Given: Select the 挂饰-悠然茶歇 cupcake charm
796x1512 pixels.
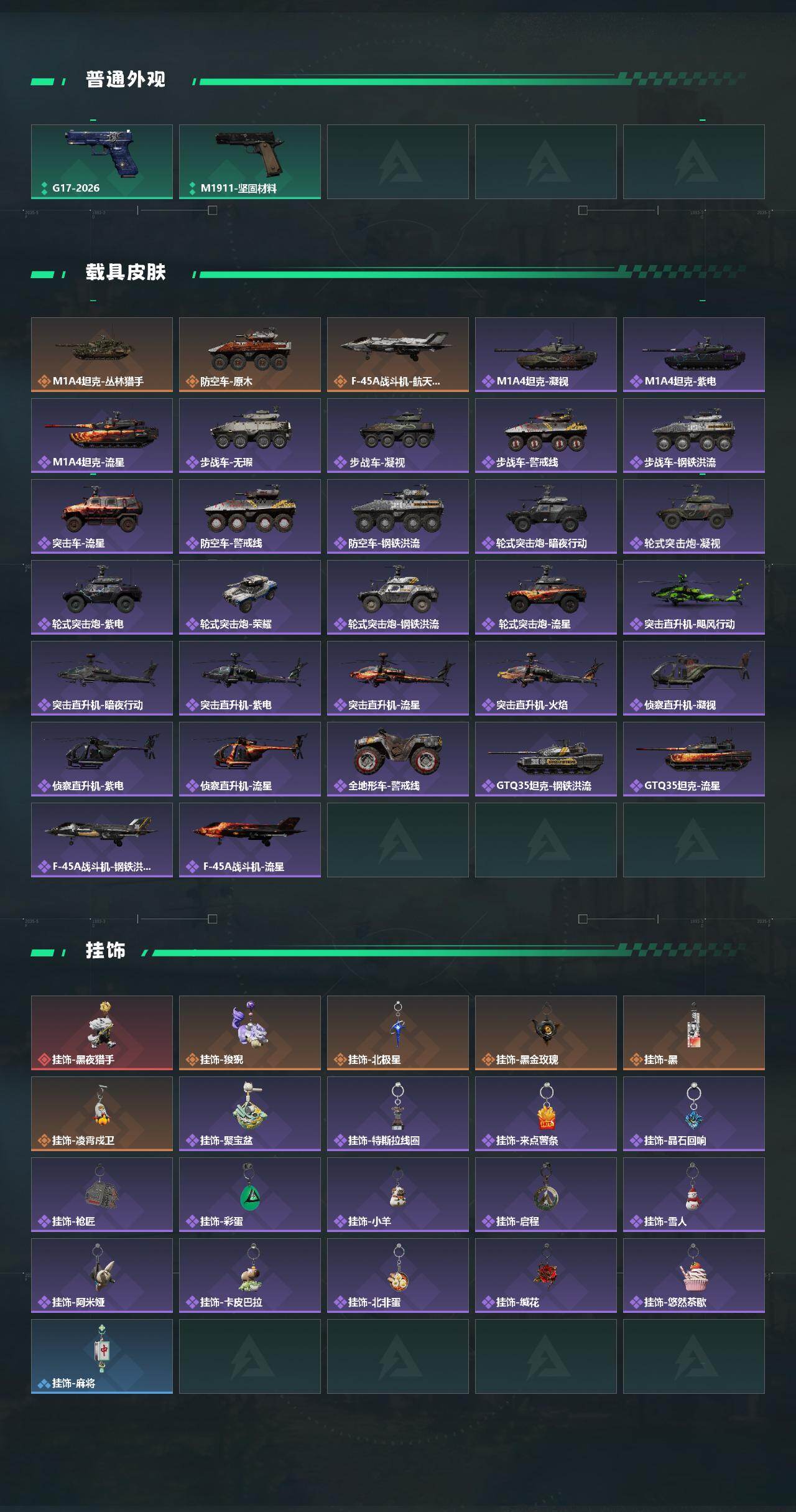Looking at the screenshot, I should [694, 1276].
